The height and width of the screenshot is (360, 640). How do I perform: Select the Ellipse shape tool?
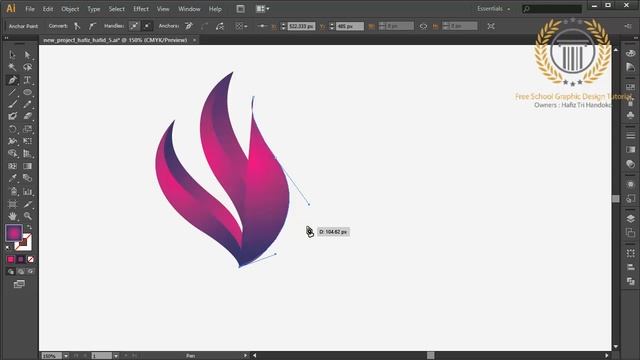coord(27,92)
